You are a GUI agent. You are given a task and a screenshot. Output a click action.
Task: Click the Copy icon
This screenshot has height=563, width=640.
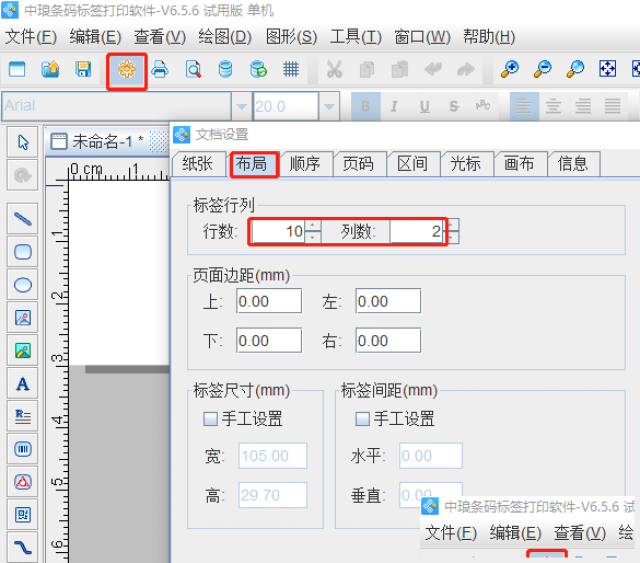[367, 69]
